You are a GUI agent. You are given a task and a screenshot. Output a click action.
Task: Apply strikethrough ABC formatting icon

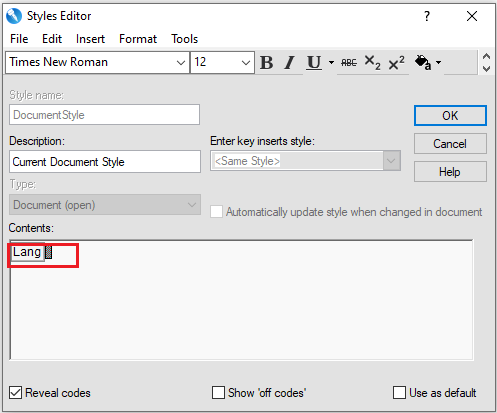point(349,62)
